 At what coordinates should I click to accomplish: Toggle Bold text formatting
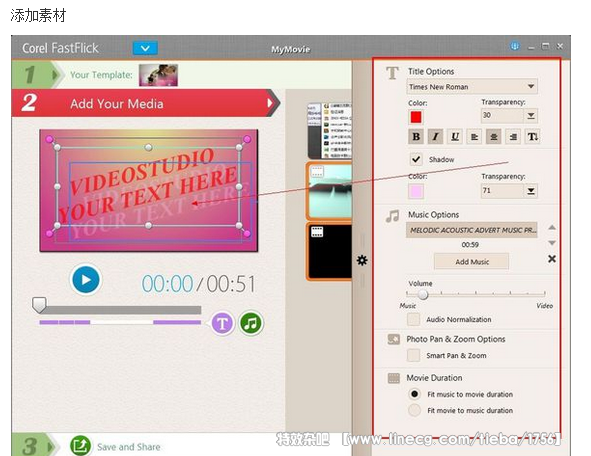(x=416, y=136)
